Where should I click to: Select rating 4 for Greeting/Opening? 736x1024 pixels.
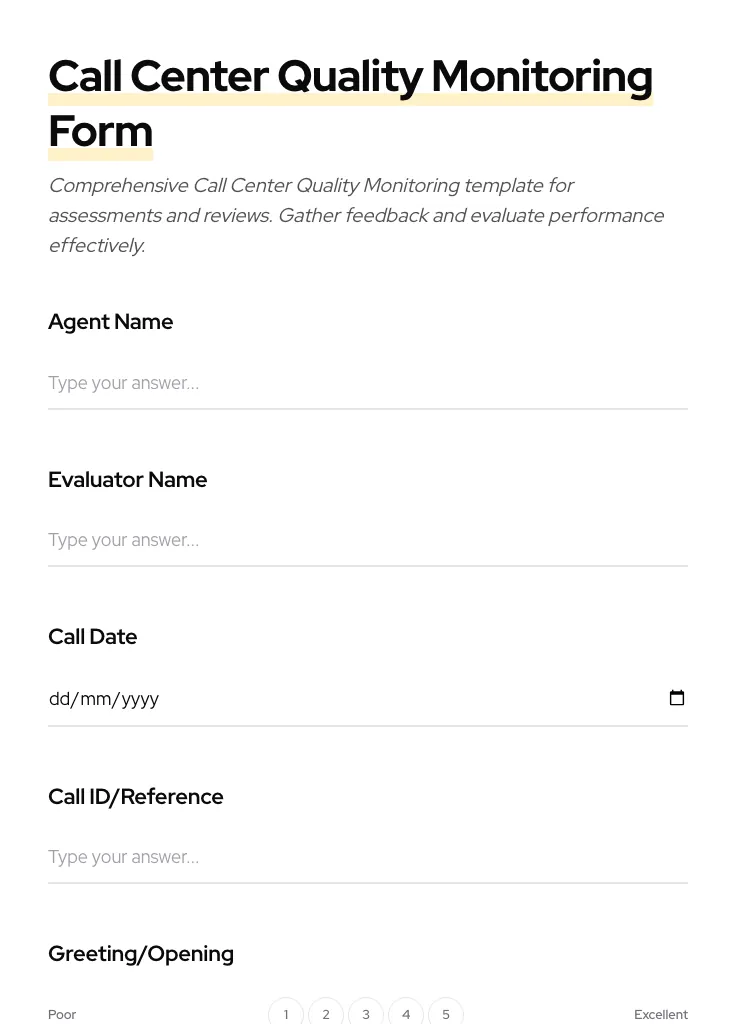(406, 1013)
